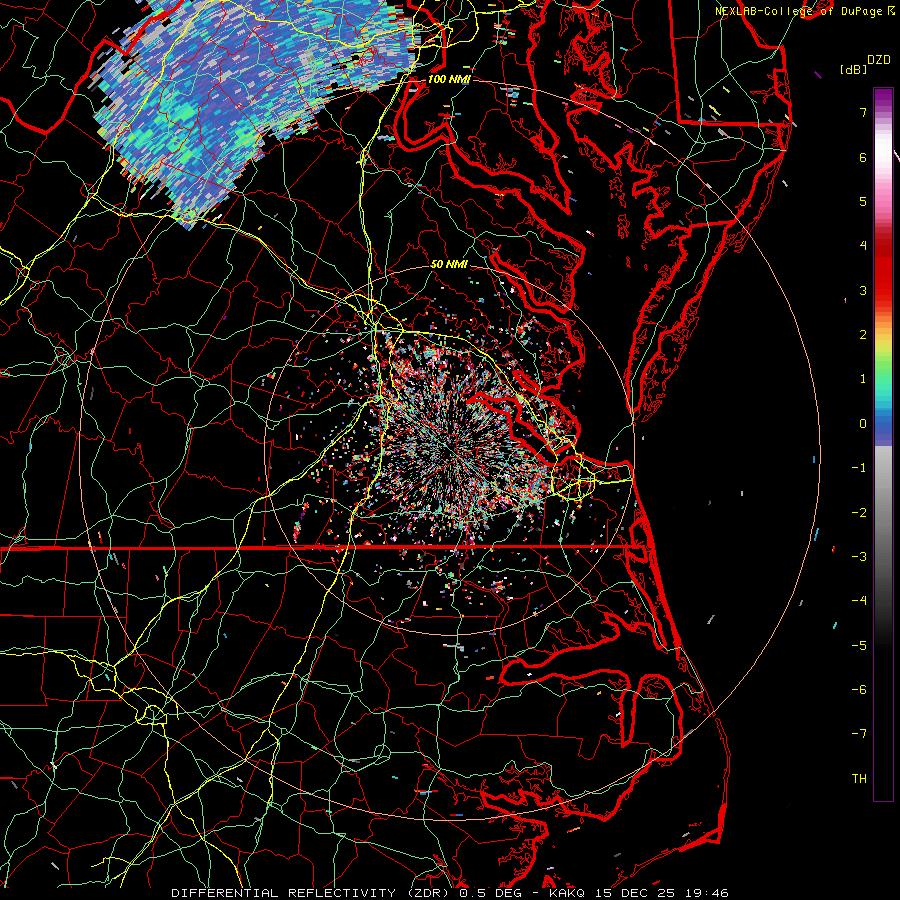900x900 pixels.
Task: Click the "[dB]" unit label
Action: click(852, 70)
